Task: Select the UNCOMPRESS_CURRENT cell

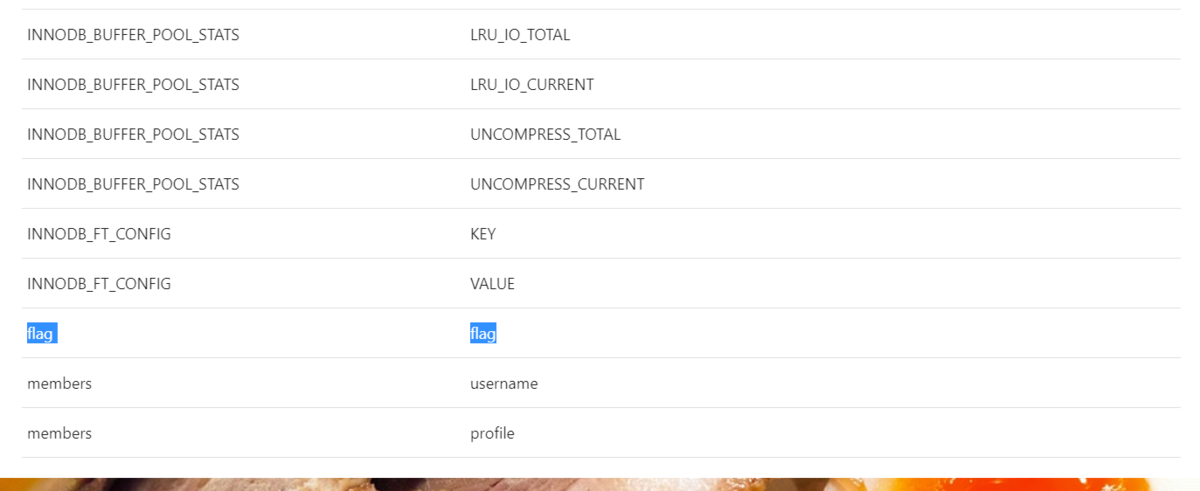Action: [557, 184]
